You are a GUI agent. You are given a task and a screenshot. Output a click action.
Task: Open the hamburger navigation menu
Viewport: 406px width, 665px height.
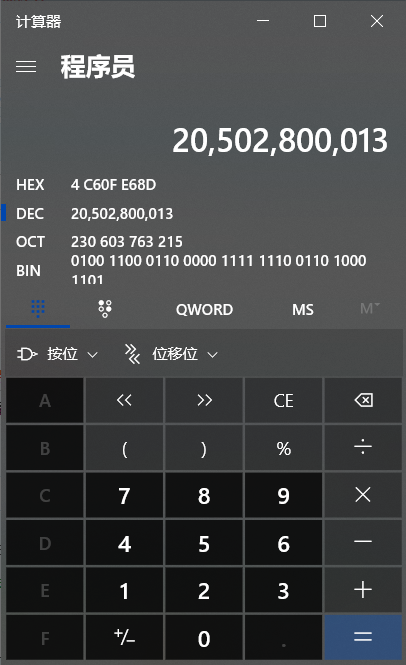click(26, 67)
